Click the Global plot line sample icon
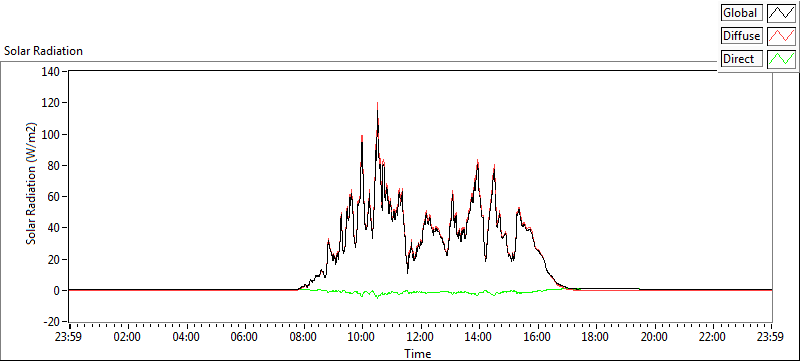 (781, 13)
